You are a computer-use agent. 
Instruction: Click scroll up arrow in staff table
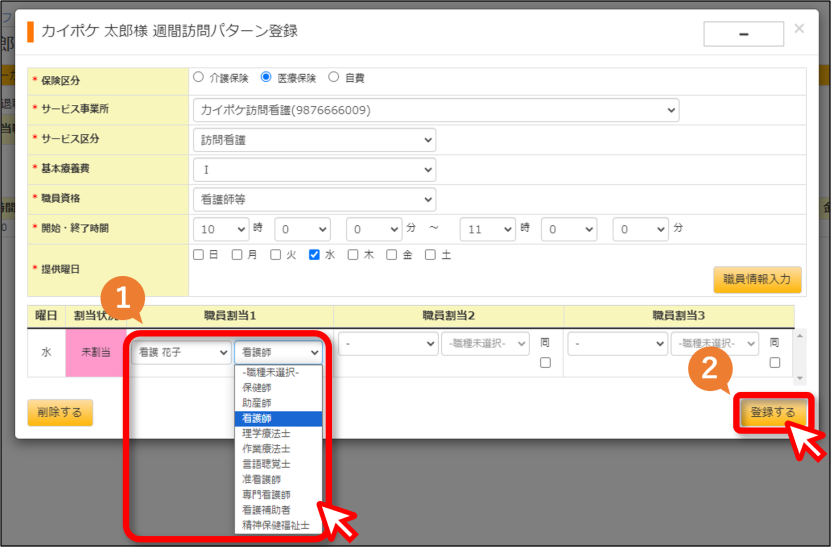click(800, 336)
